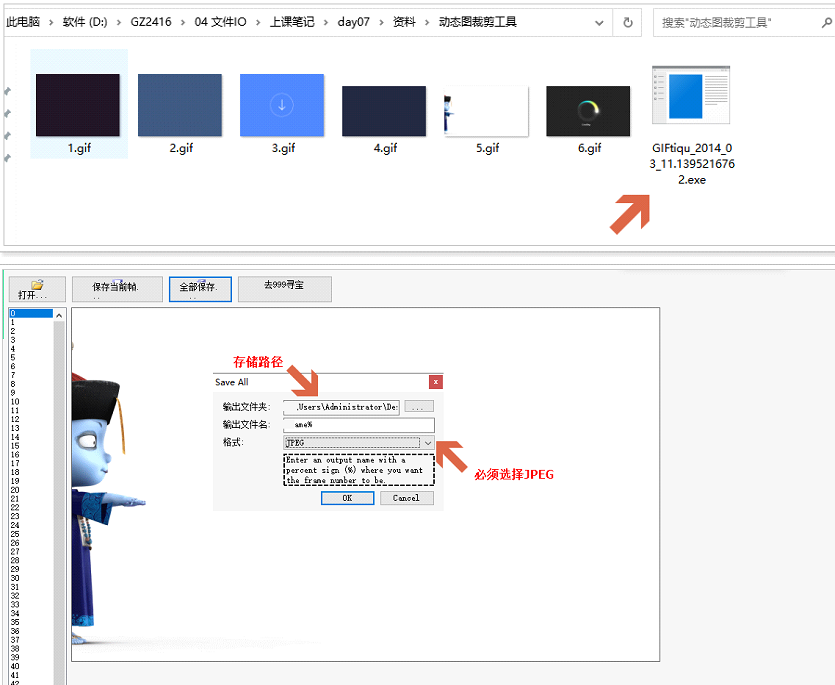Select the 2.gif file thumbnail

click(179, 105)
